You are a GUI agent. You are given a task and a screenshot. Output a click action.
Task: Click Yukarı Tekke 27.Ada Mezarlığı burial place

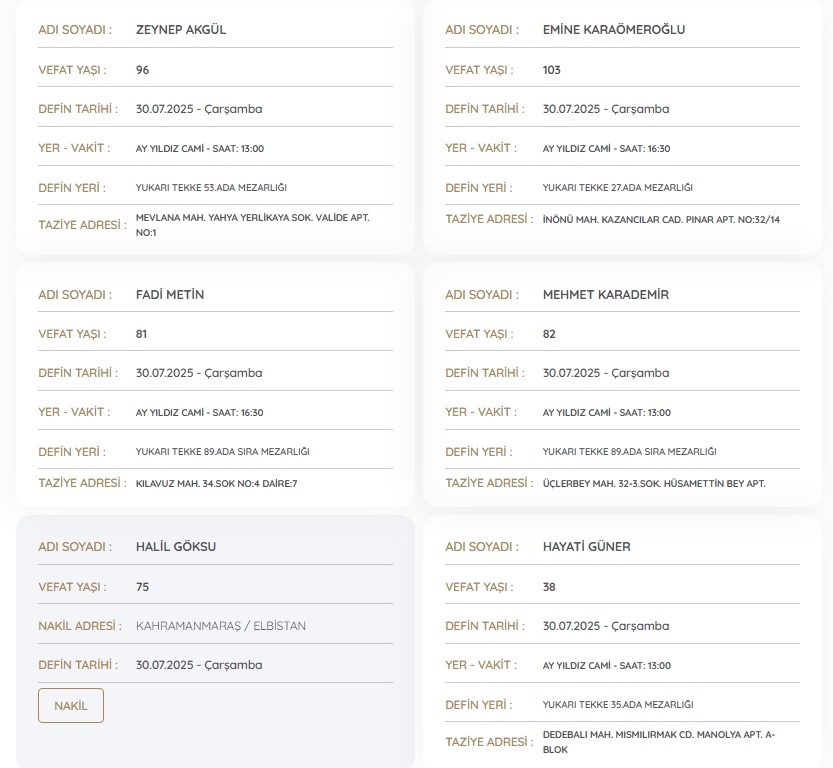(x=617, y=187)
